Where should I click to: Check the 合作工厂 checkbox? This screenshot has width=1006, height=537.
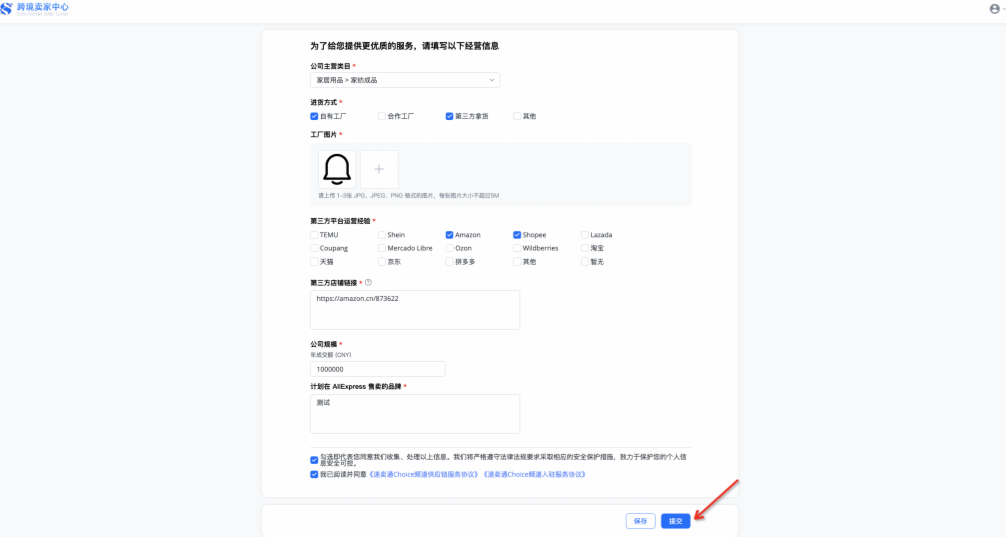click(382, 116)
